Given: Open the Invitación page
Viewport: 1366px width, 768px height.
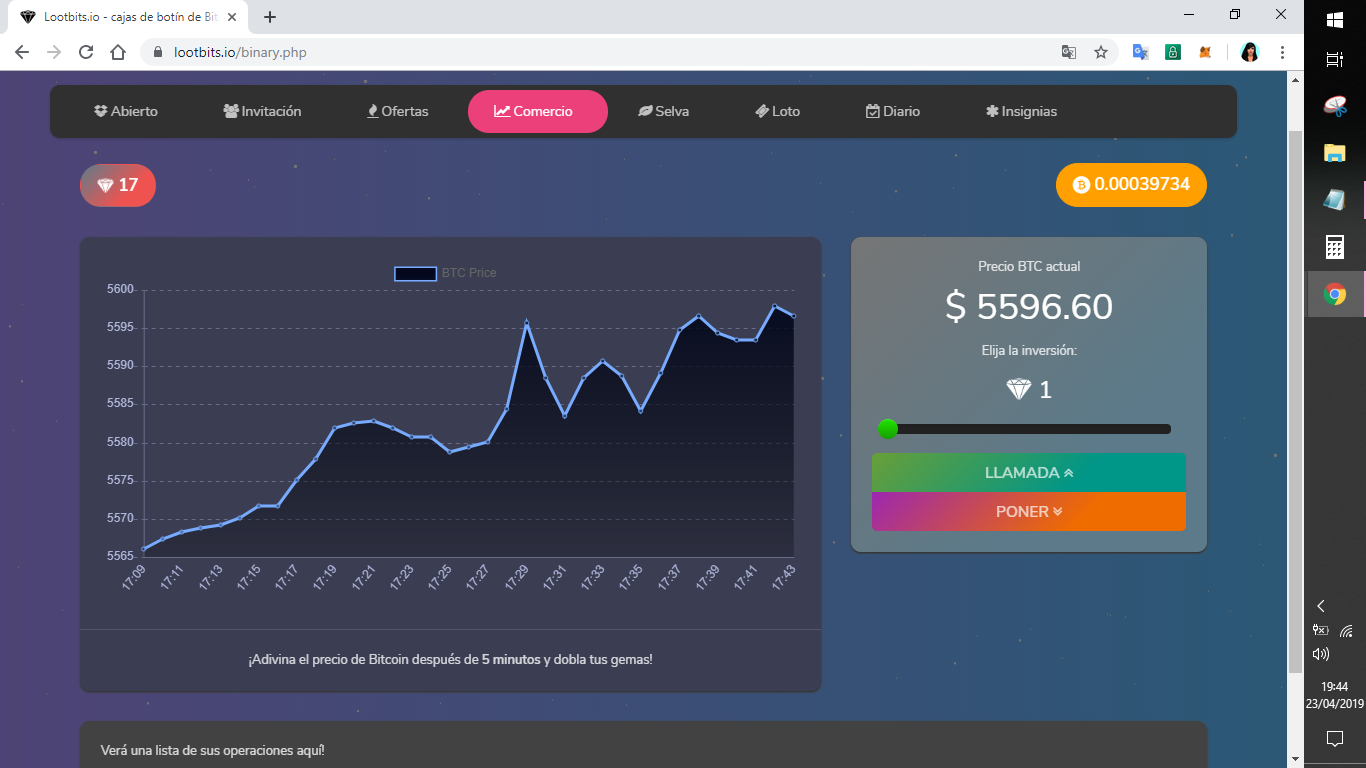Looking at the screenshot, I should pyautogui.click(x=262, y=111).
